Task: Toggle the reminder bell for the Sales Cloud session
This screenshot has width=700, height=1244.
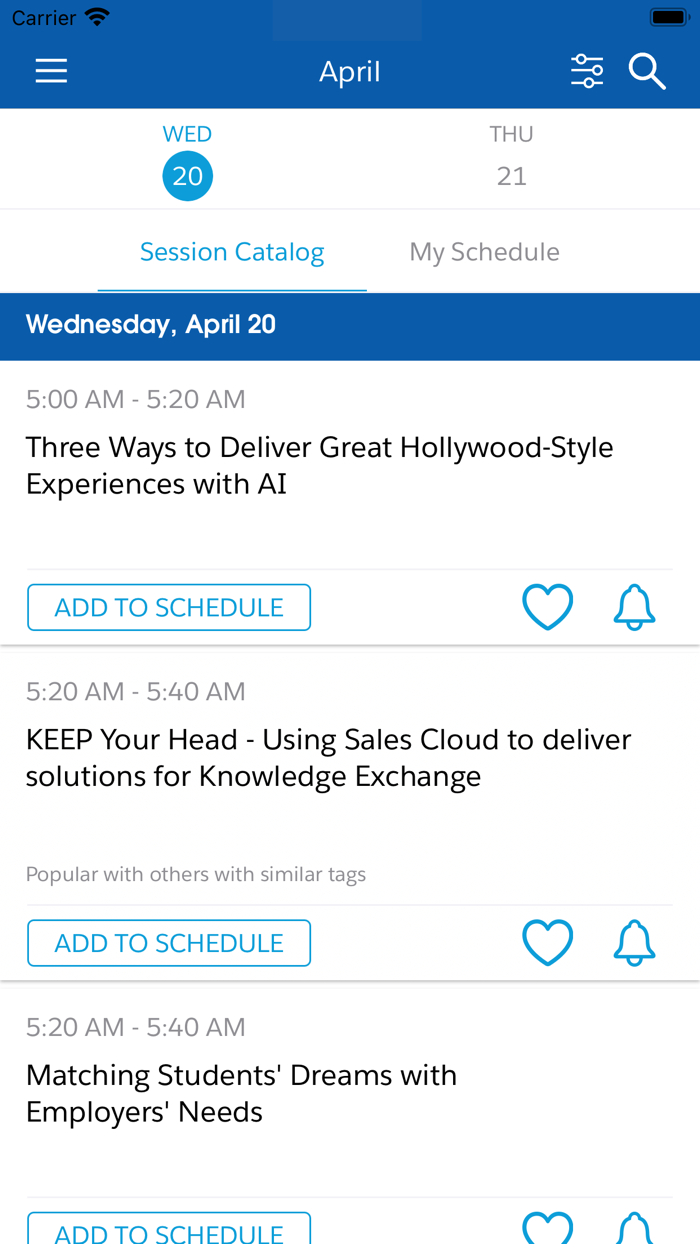Action: (634, 941)
